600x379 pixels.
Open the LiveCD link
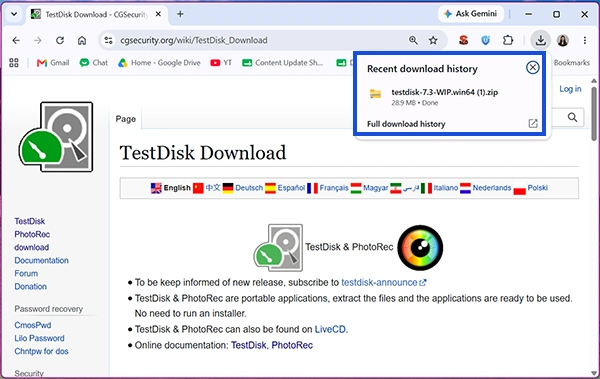point(331,329)
